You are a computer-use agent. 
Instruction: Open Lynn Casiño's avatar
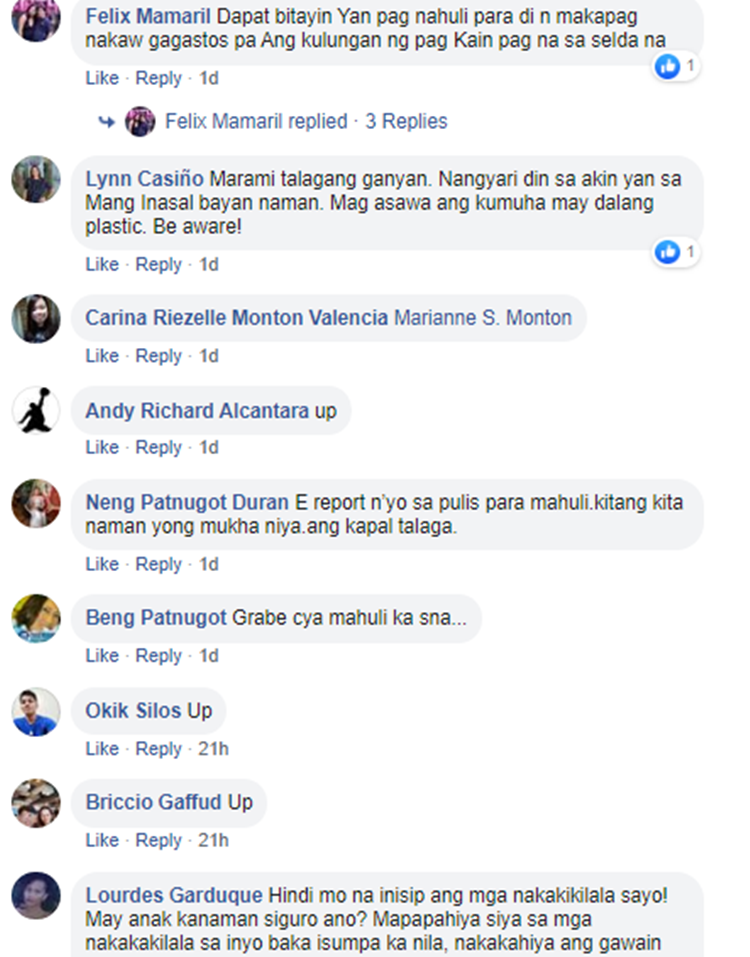coord(36,179)
